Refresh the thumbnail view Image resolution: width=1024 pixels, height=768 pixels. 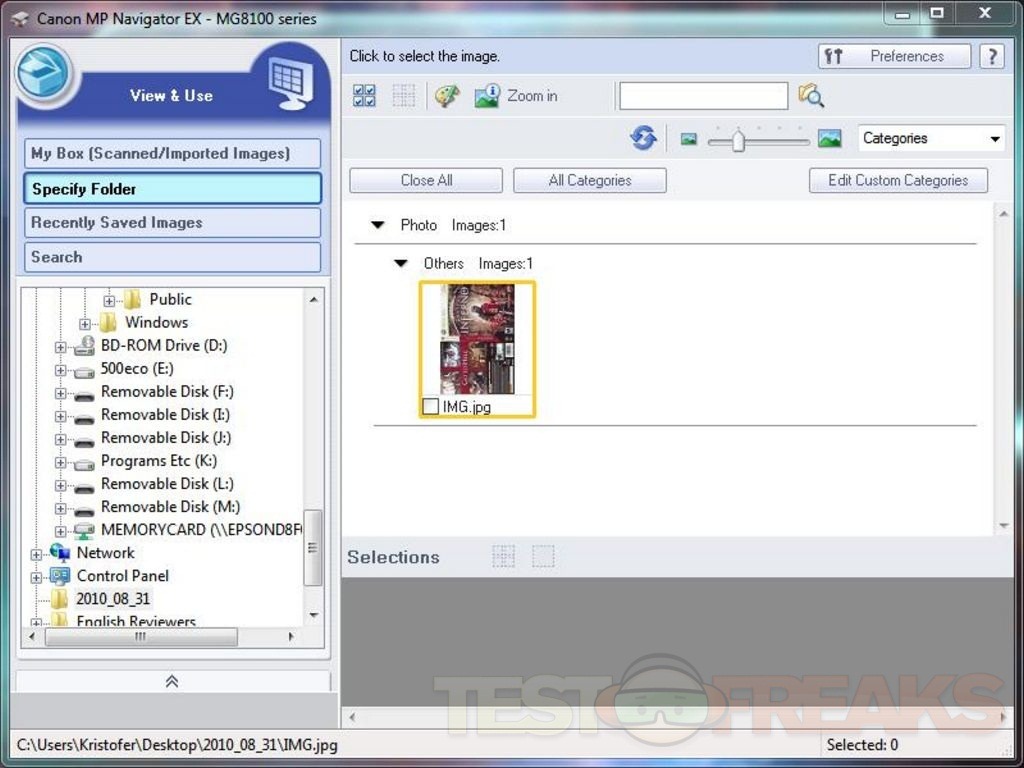pos(643,138)
